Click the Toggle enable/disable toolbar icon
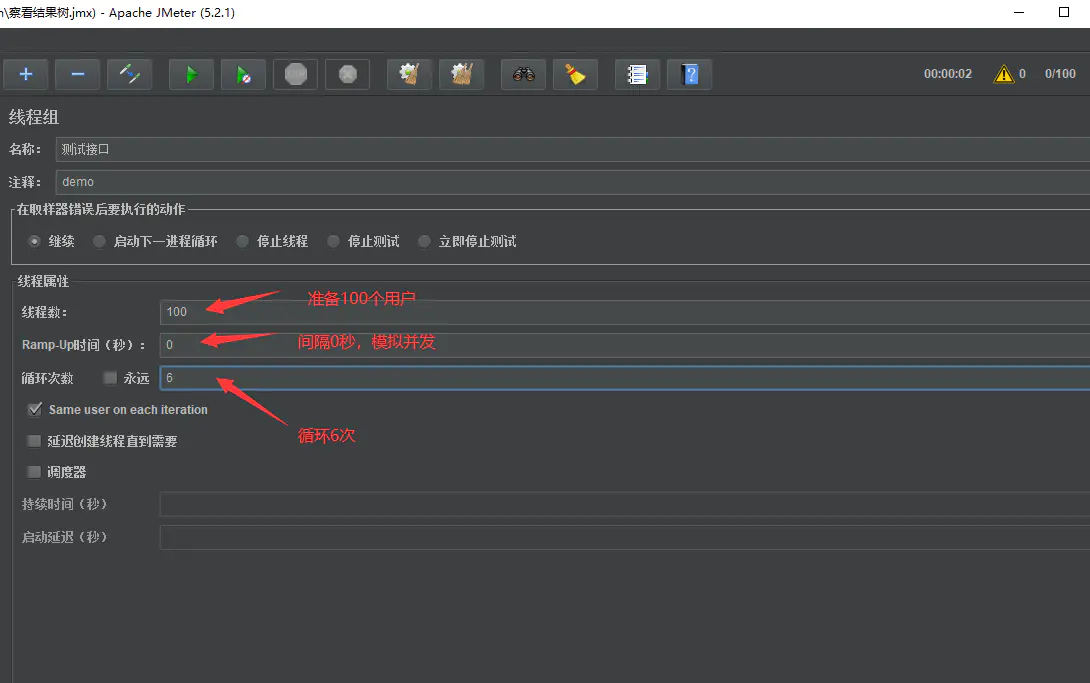The height and width of the screenshot is (683, 1090). coord(130,74)
